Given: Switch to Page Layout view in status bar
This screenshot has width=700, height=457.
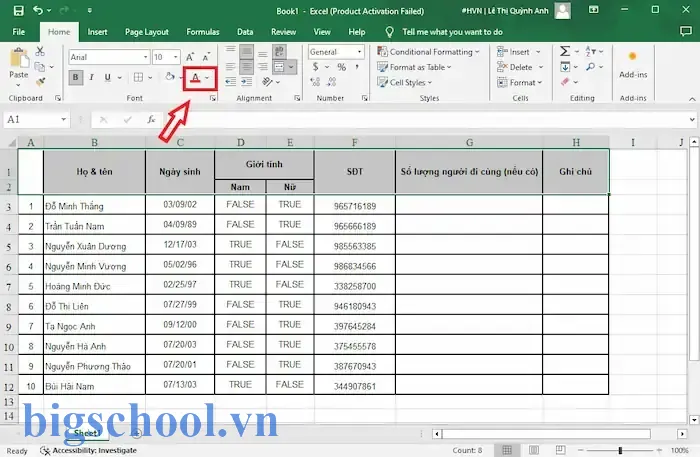Looking at the screenshot, I should coord(534,450).
